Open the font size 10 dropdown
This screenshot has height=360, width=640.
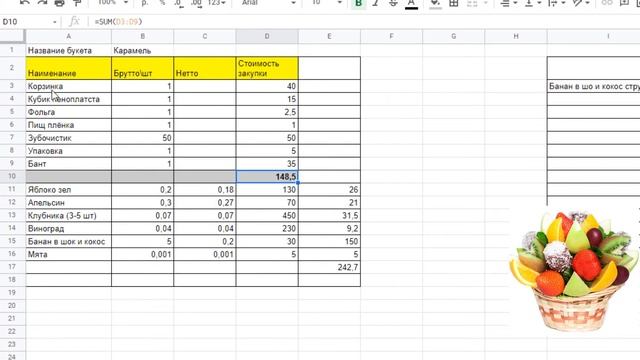click(x=327, y=2)
